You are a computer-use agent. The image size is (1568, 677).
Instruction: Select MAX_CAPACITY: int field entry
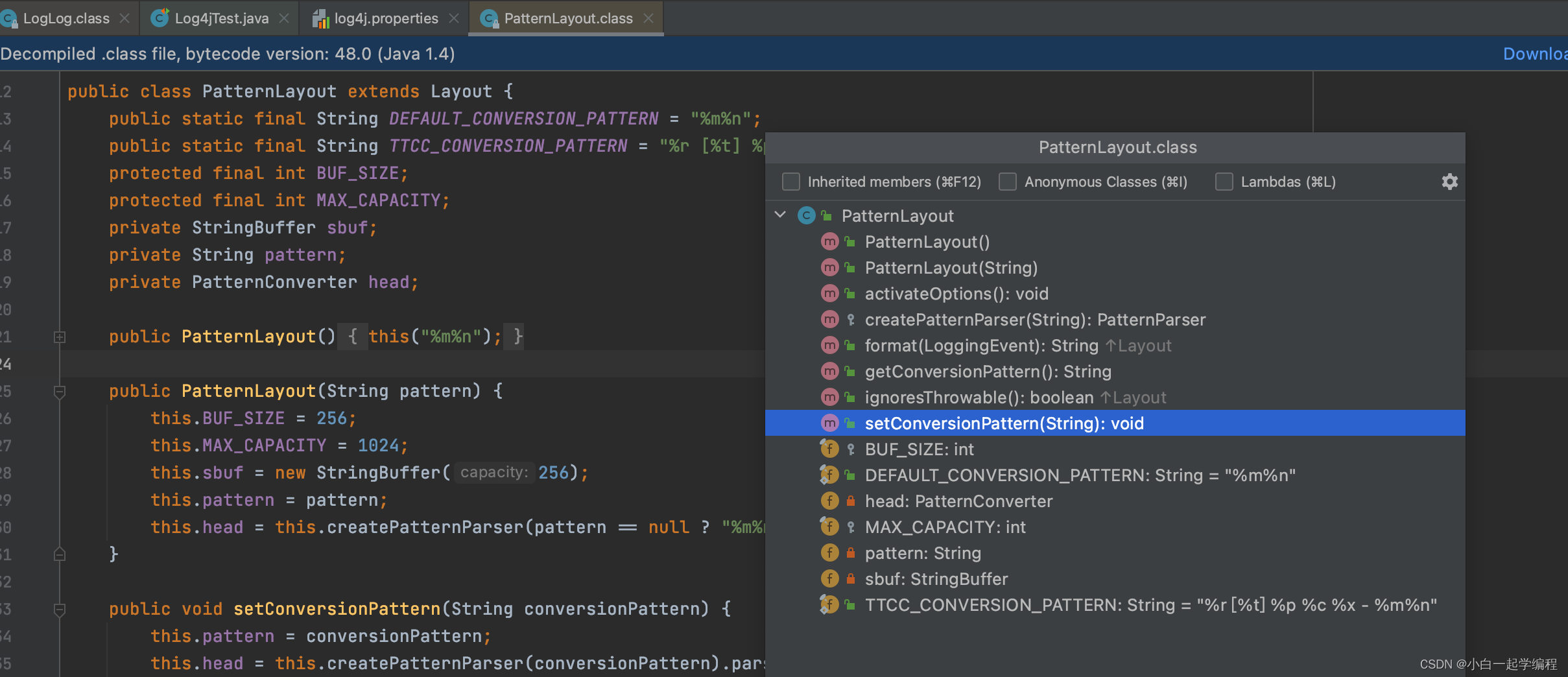pyautogui.click(x=1115, y=527)
